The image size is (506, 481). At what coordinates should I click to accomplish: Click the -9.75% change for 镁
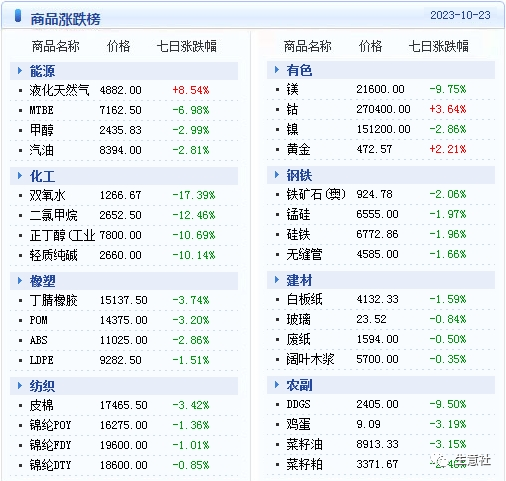448,89
